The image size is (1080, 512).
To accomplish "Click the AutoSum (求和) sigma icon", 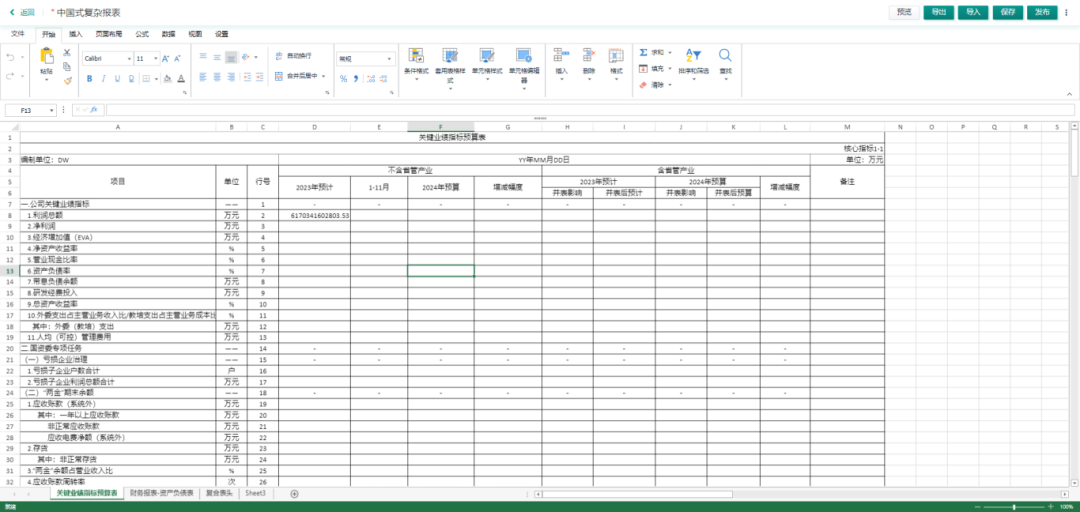I will pyautogui.click(x=644, y=52).
